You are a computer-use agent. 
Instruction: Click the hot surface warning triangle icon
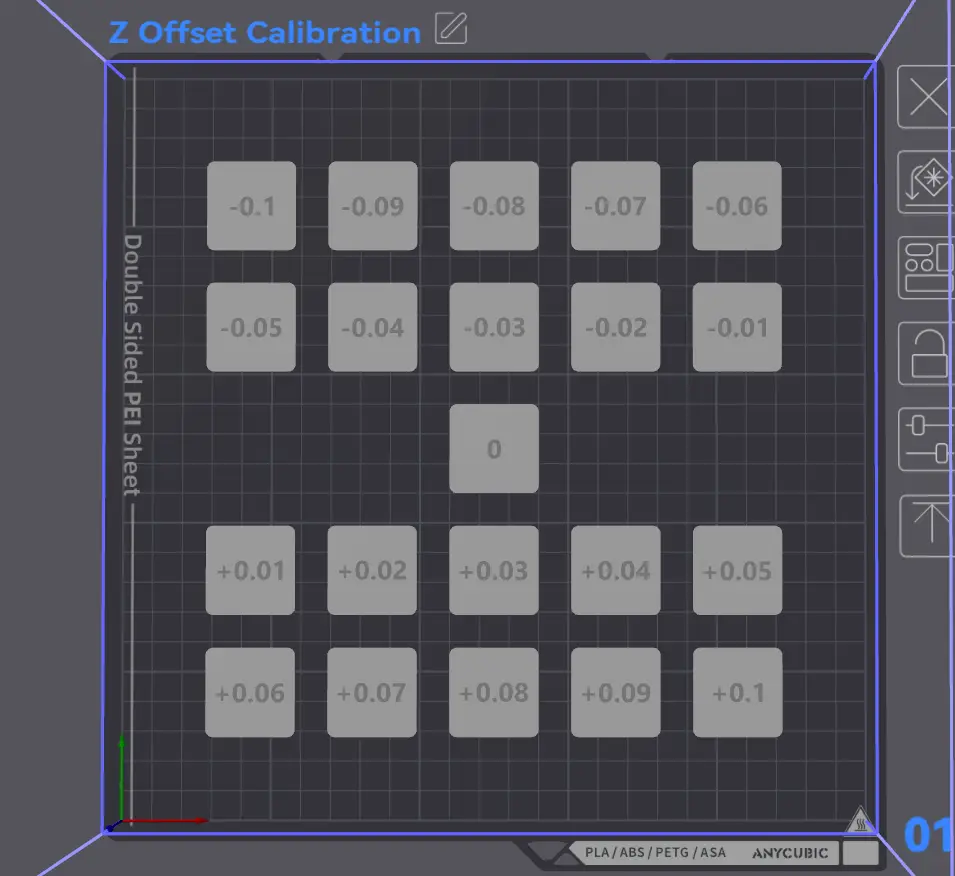[860, 820]
